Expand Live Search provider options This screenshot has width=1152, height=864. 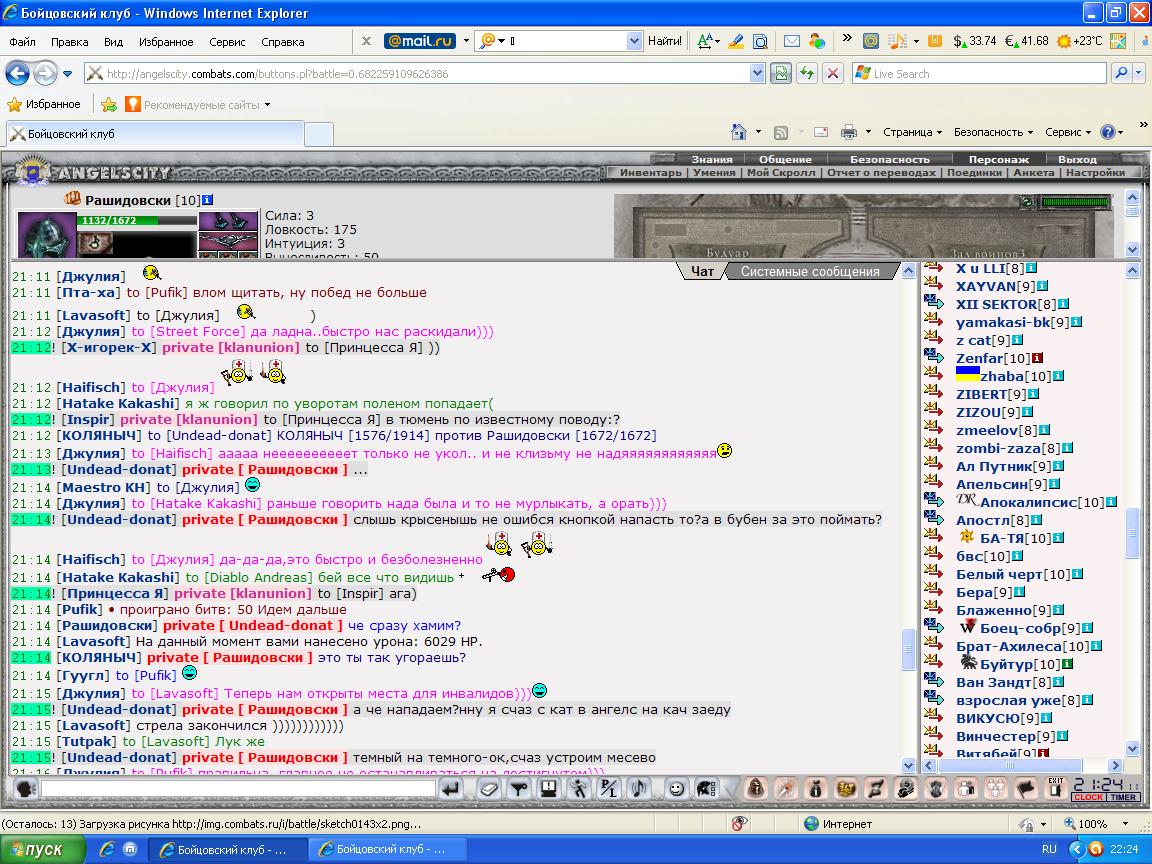[1139, 73]
